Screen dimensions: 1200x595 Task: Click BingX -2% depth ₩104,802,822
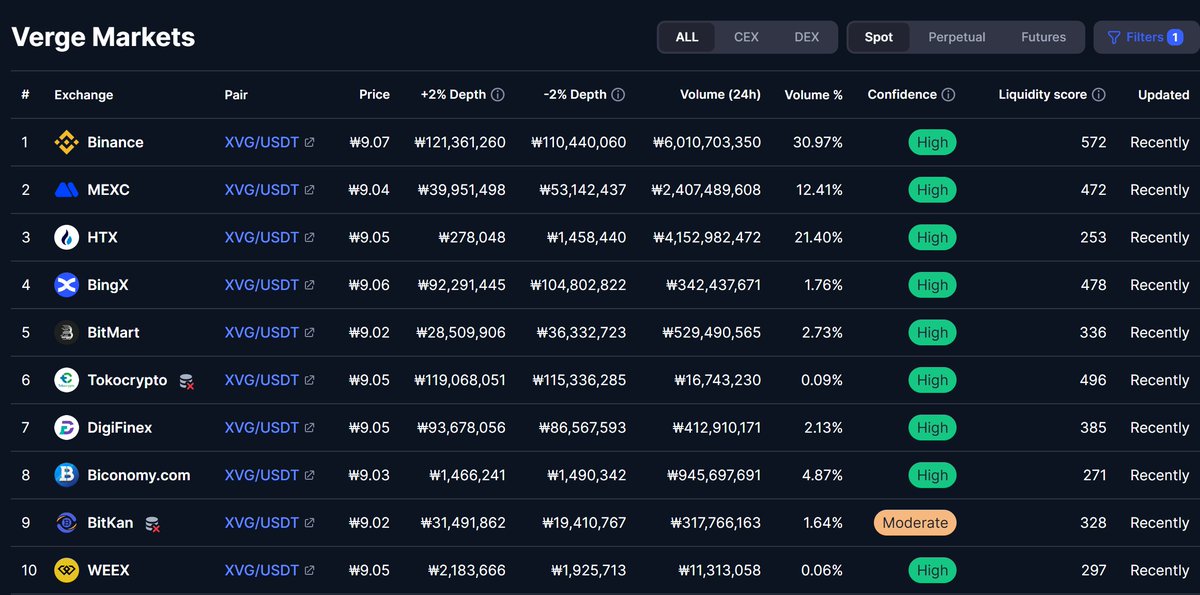pos(579,285)
